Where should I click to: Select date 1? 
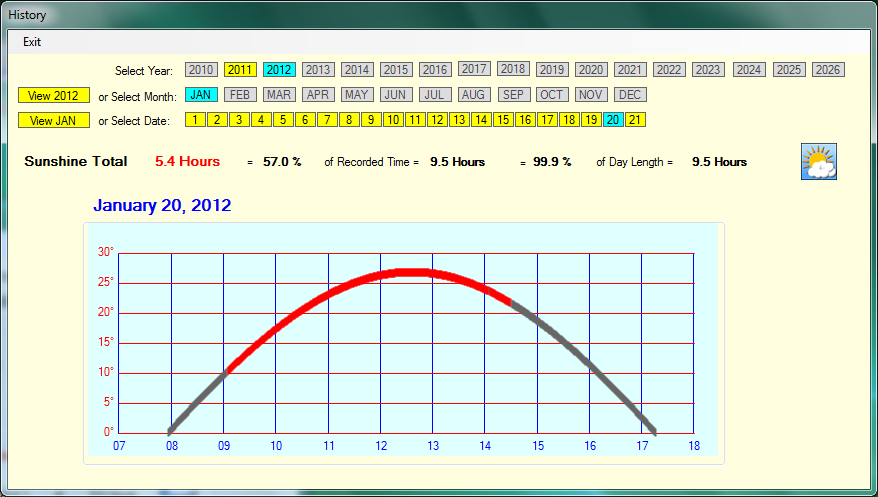point(195,120)
